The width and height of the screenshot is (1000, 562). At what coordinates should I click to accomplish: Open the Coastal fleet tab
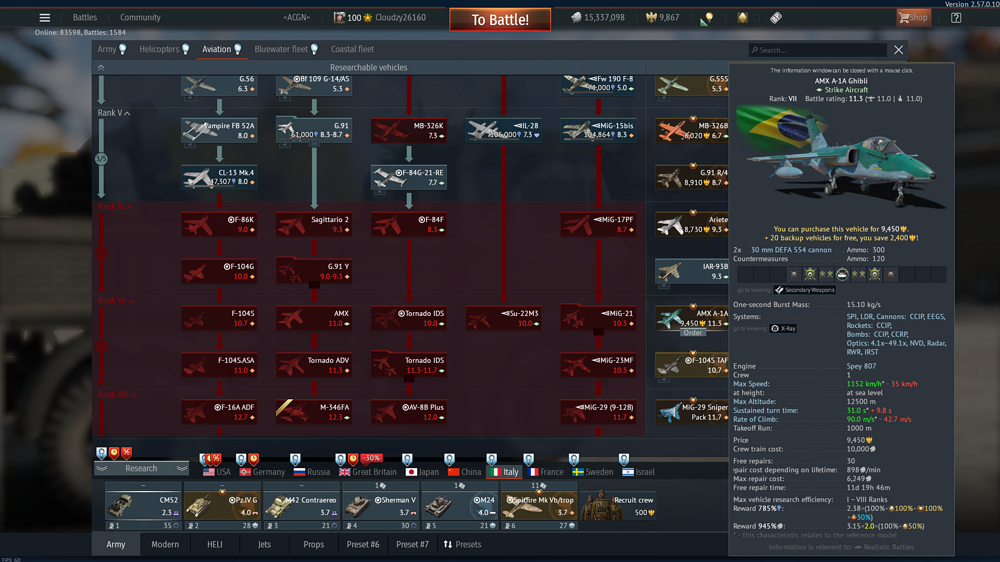pos(352,49)
